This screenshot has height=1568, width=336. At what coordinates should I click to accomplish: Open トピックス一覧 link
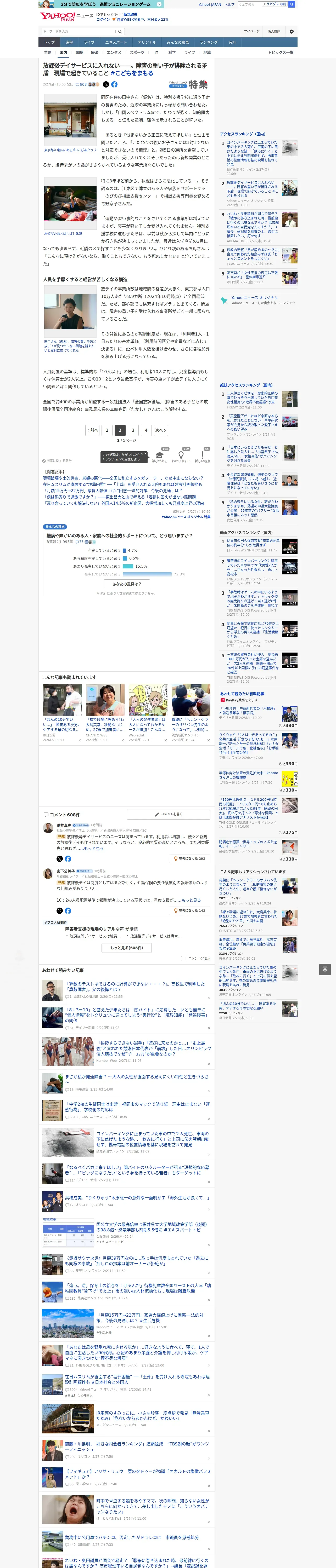(x=281, y=52)
